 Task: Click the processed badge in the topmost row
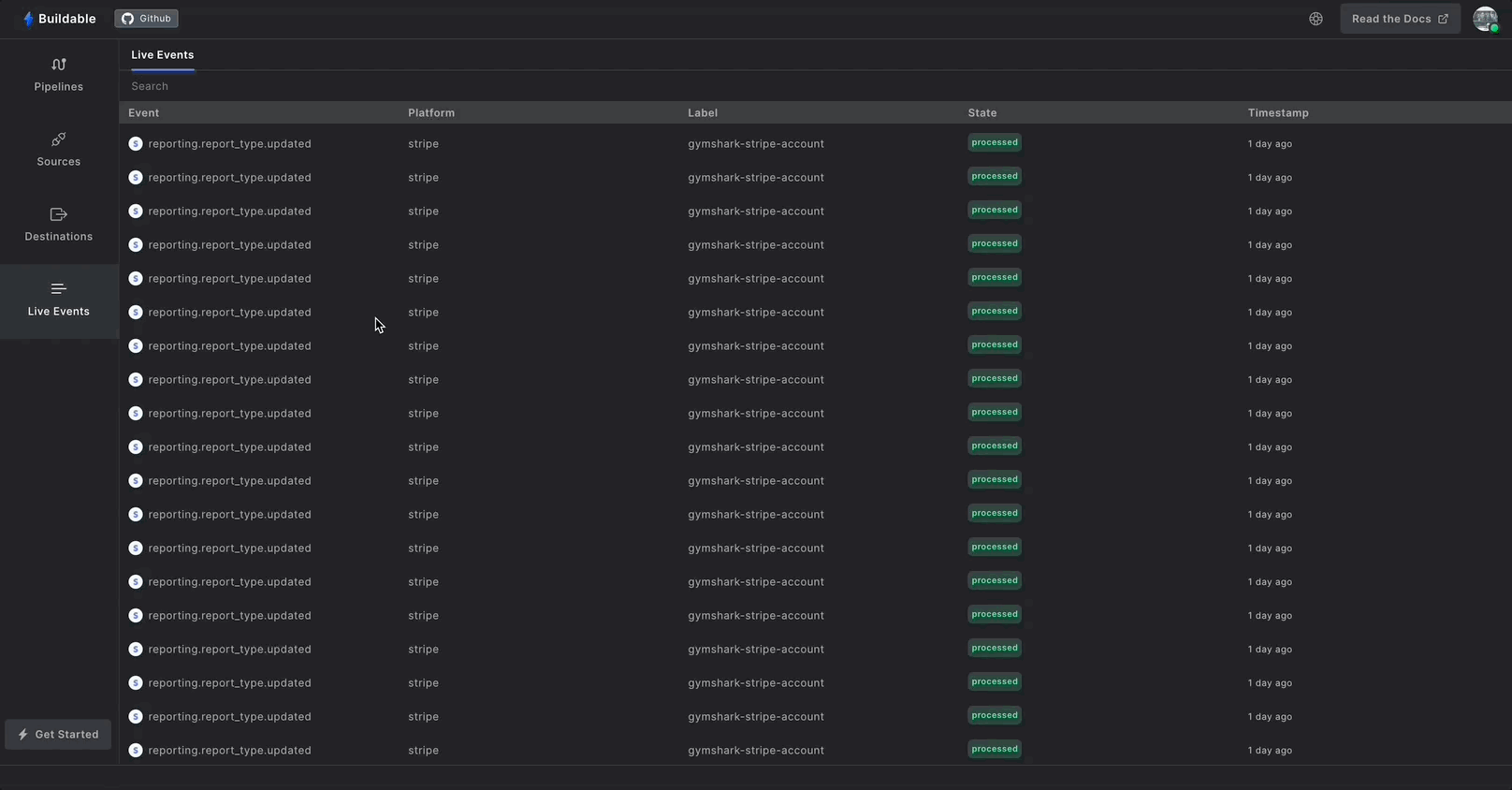tap(995, 143)
